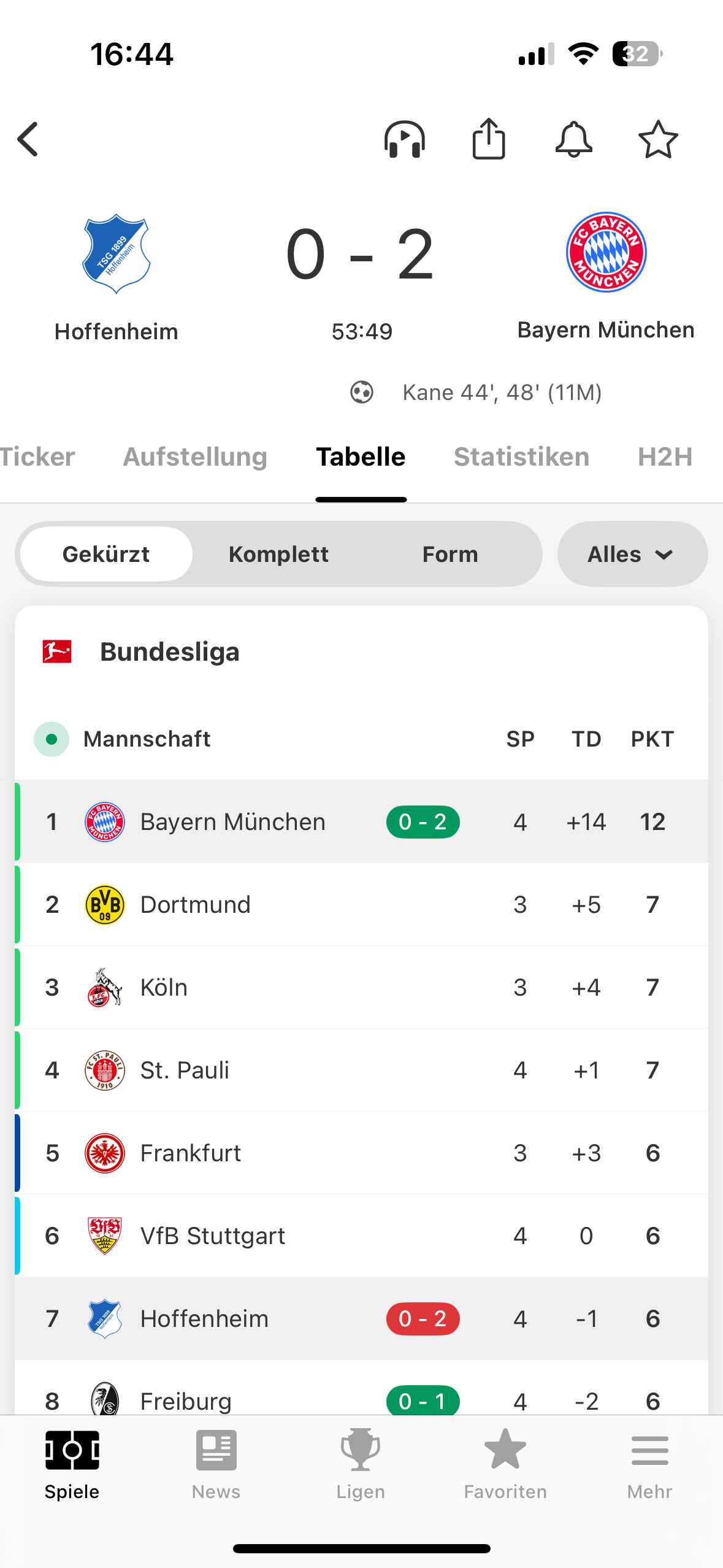Open Dortmund row in table
Screen dimensions: 723x1568
(196, 904)
